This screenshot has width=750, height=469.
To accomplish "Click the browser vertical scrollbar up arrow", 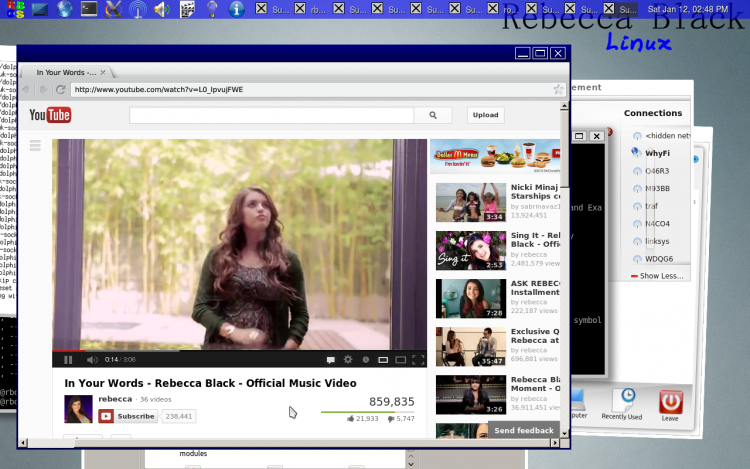I will pyautogui.click(x=564, y=105).
